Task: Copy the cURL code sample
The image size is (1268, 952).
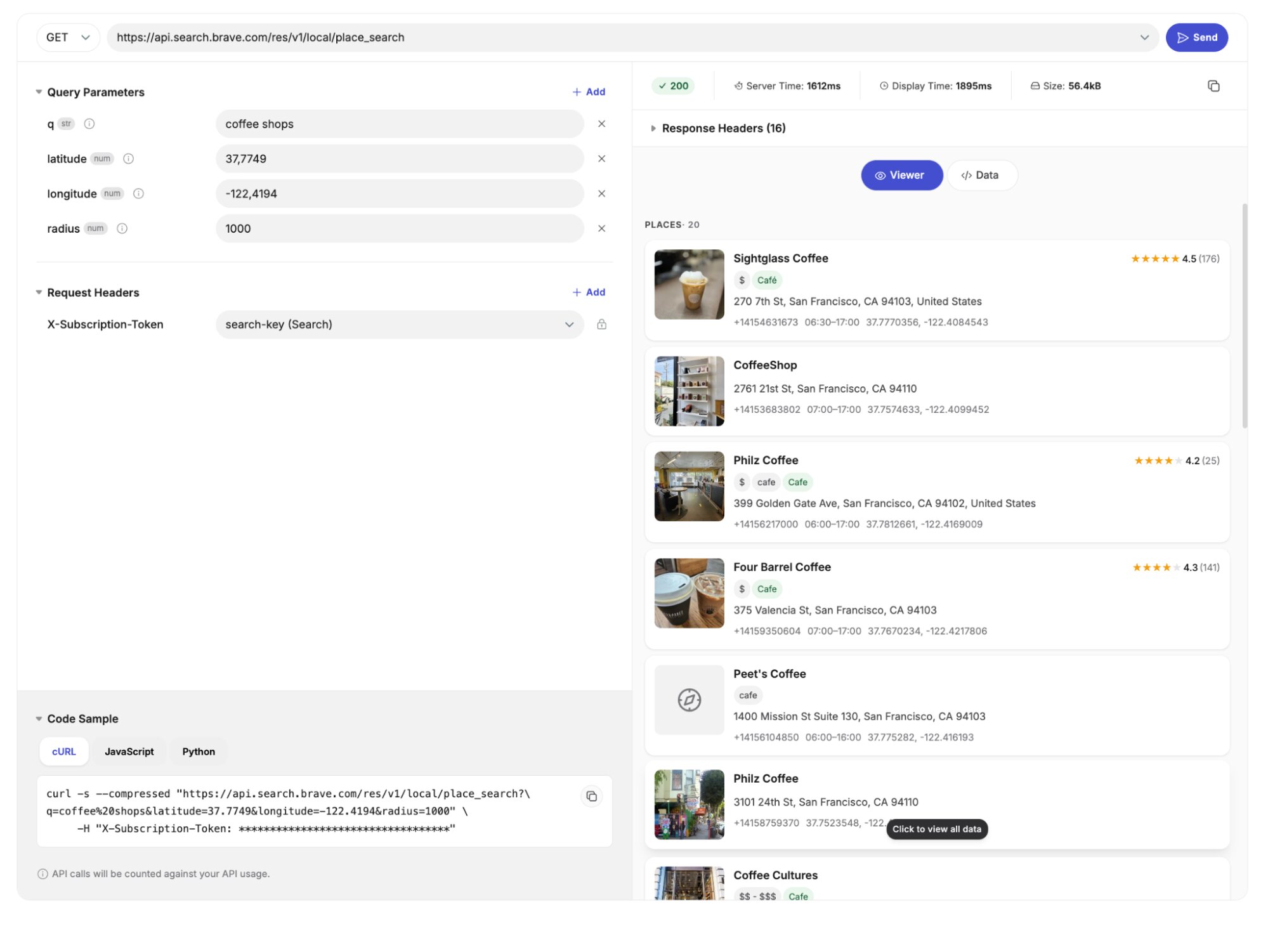Action: (x=591, y=796)
